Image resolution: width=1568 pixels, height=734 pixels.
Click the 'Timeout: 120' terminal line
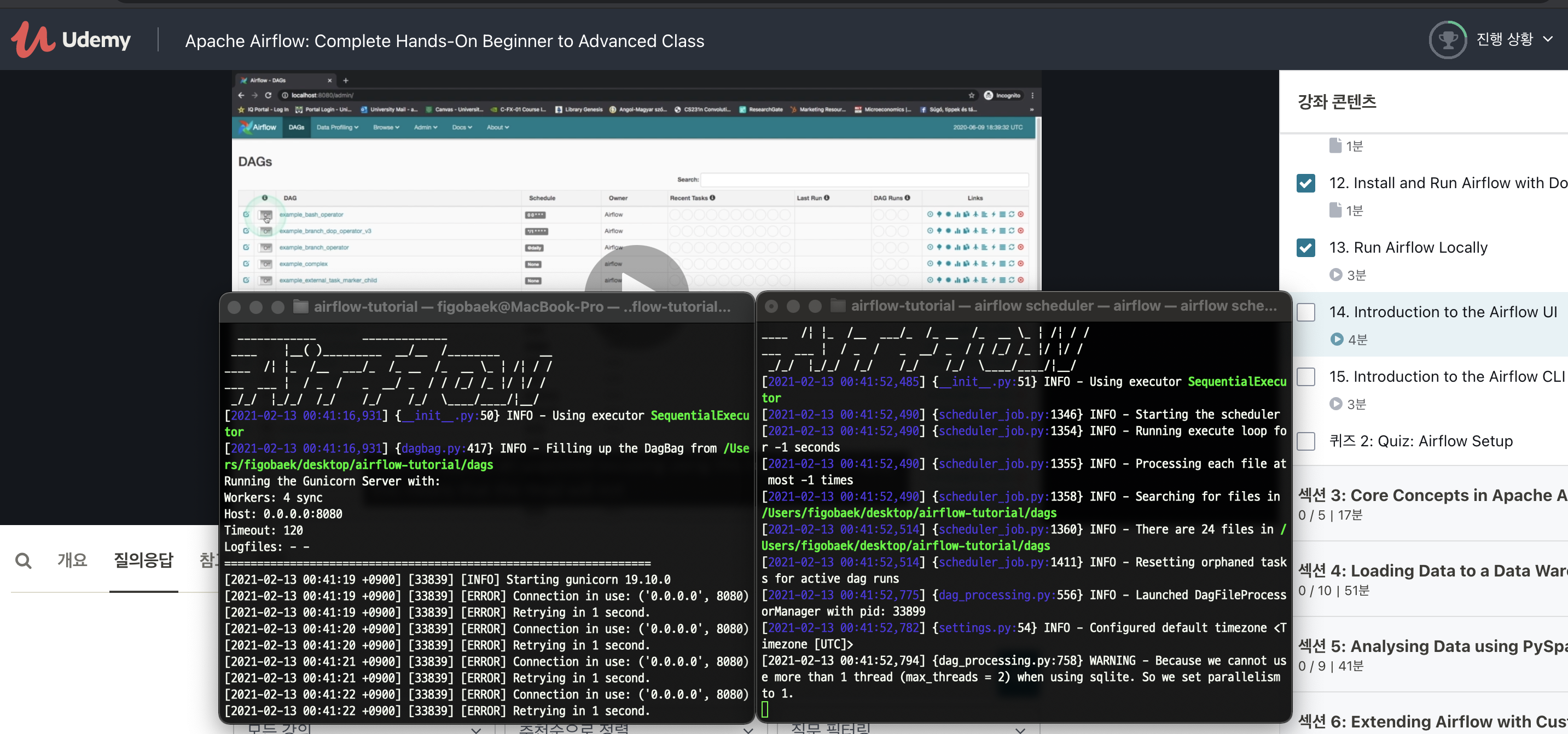point(264,530)
